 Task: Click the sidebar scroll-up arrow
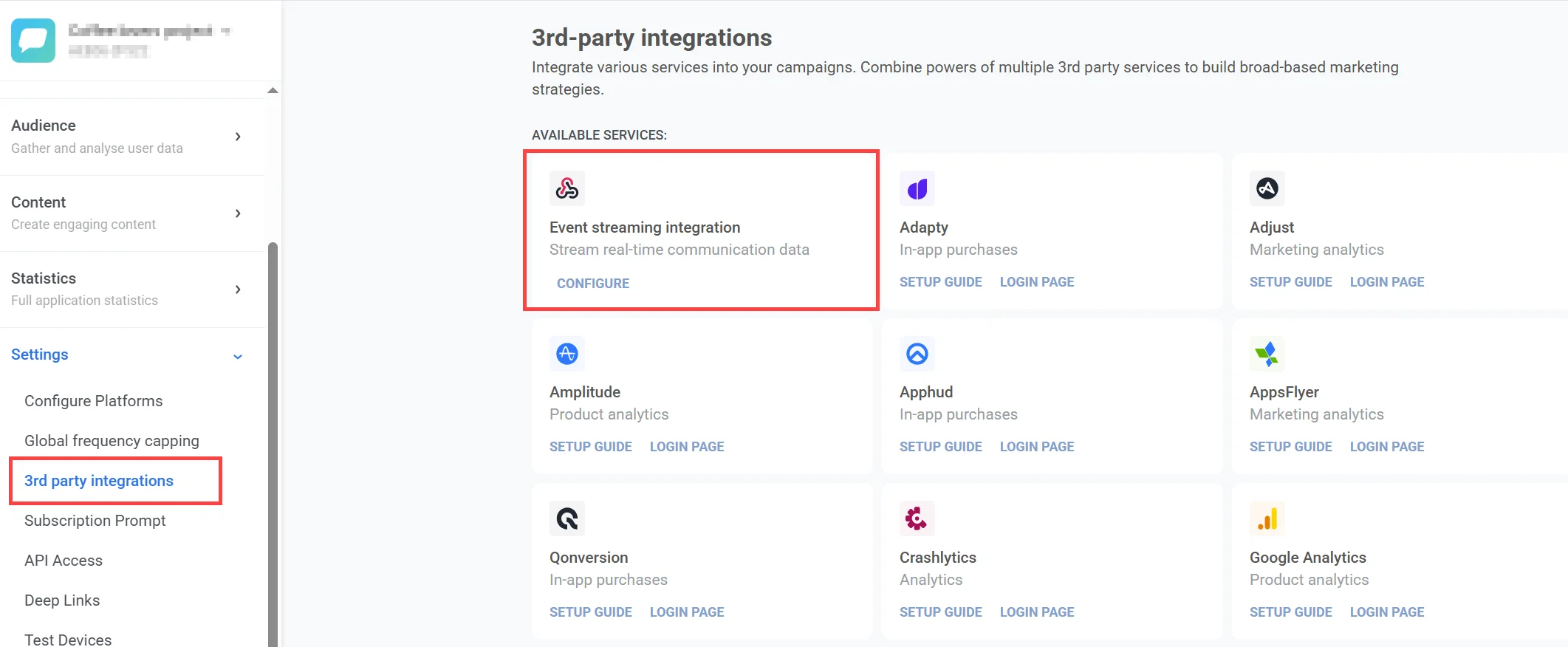273,90
